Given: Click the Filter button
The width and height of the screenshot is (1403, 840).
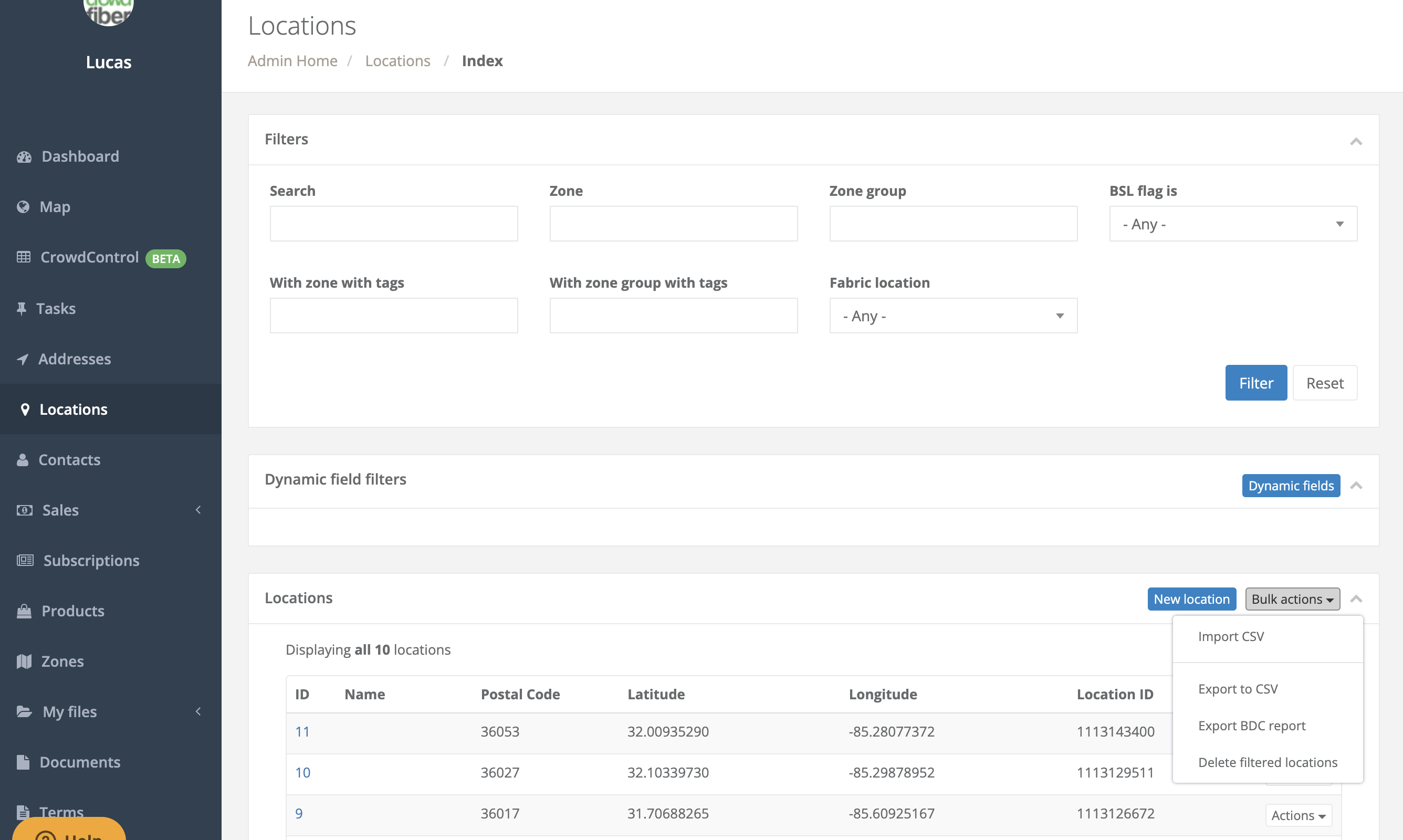Looking at the screenshot, I should click(x=1256, y=383).
